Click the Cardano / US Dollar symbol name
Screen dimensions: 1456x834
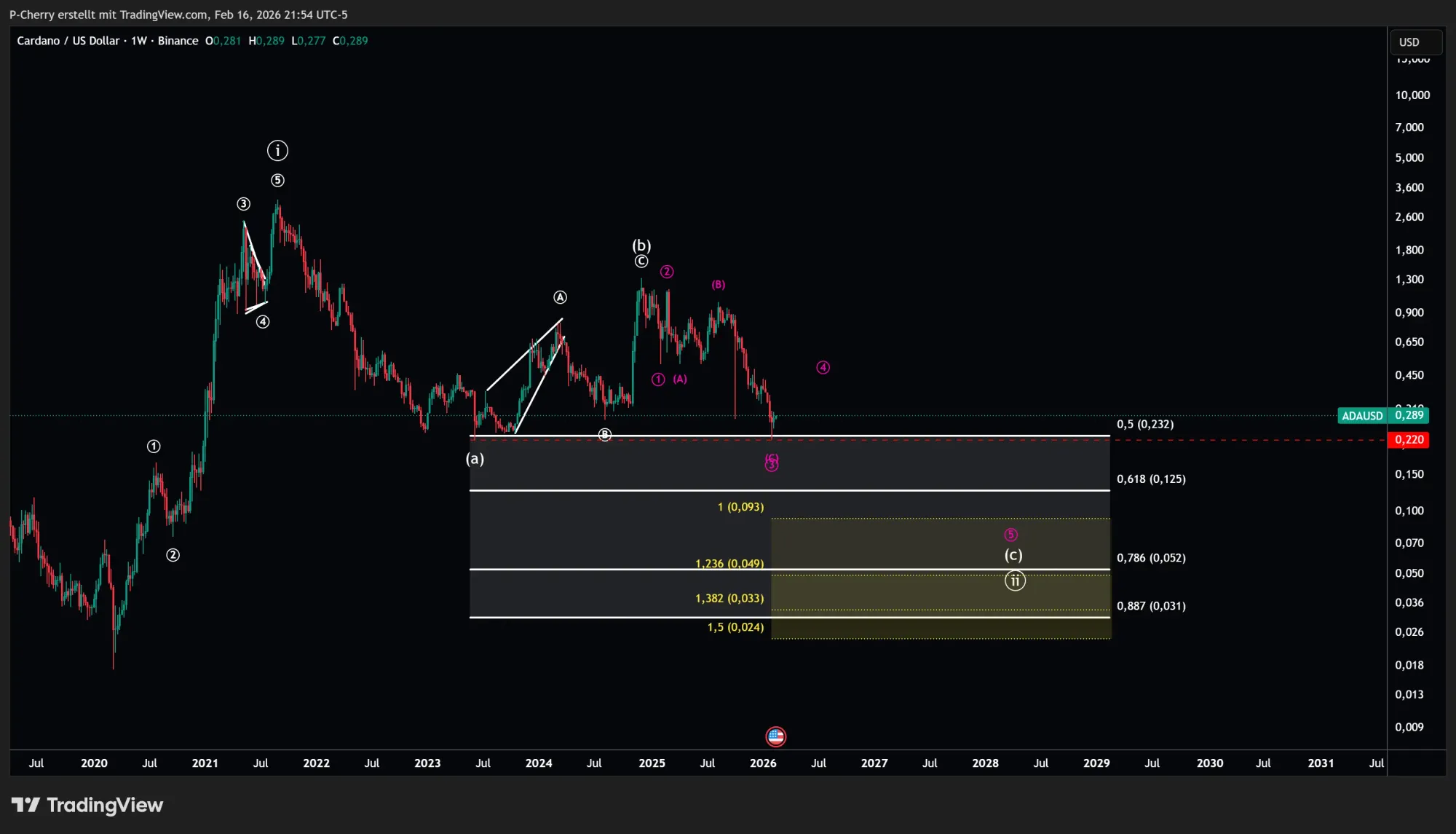tap(69, 41)
